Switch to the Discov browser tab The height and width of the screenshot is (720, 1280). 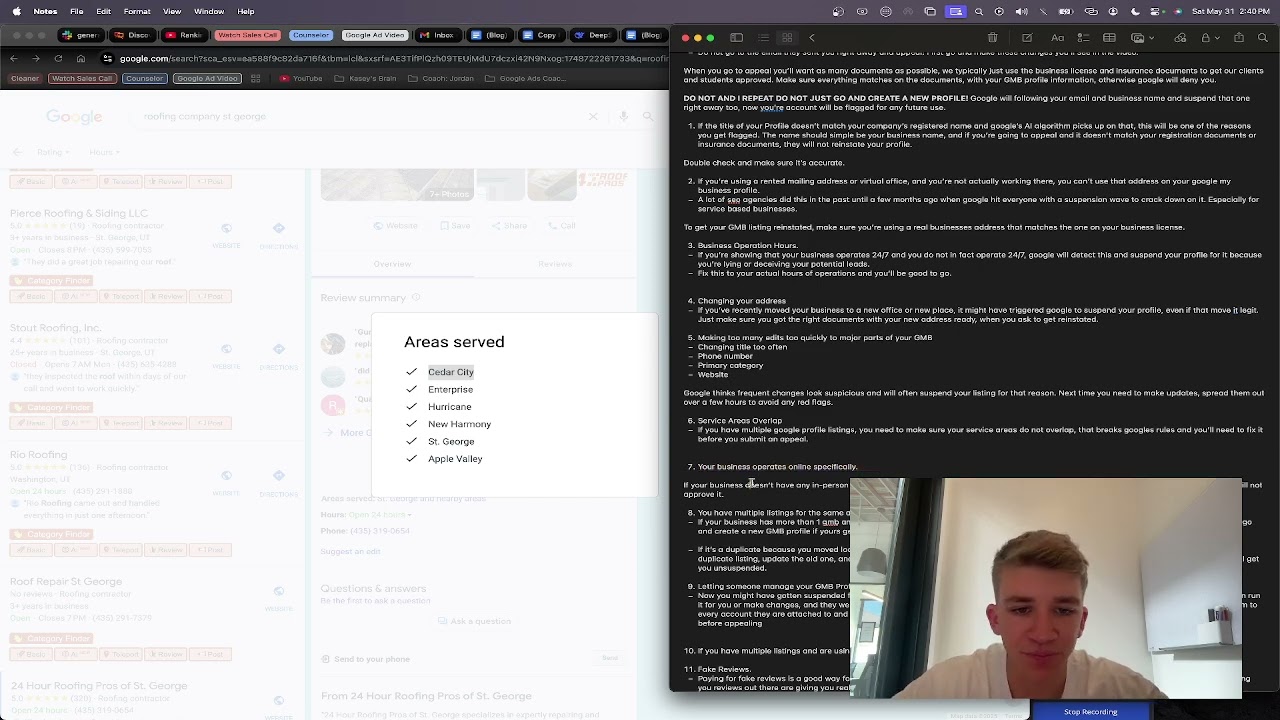click(132, 35)
